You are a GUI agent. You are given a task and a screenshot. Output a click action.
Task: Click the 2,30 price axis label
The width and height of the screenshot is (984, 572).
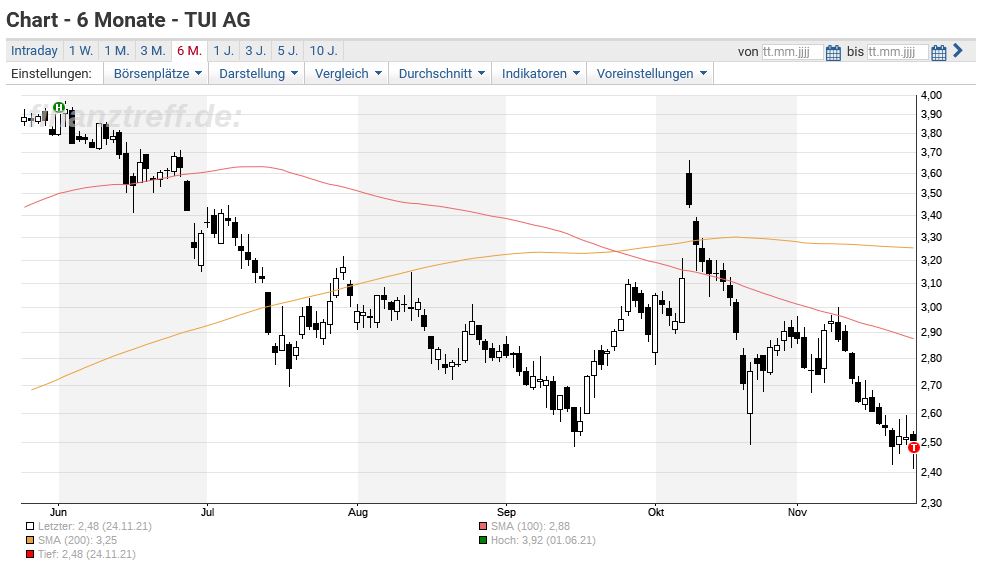tap(931, 503)
